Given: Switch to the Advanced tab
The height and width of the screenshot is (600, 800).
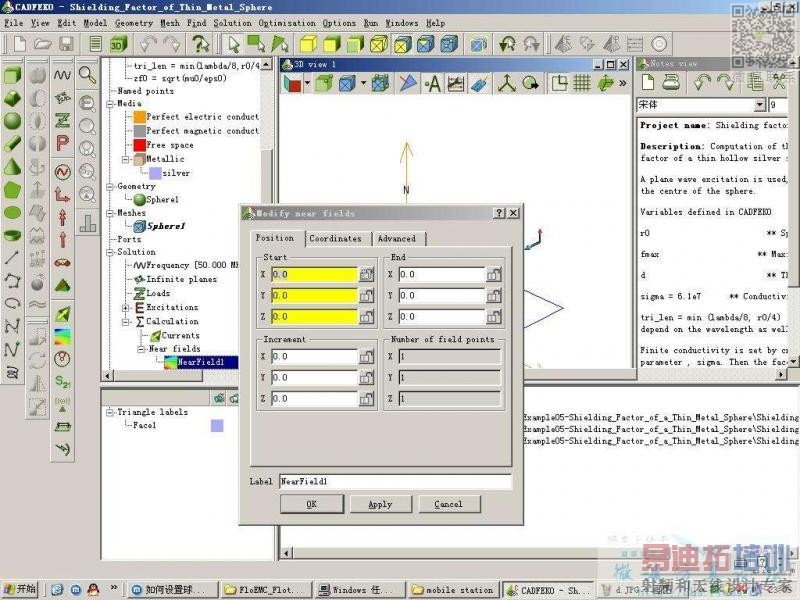Looking at the screenshot, I should (x=397, y=238).
